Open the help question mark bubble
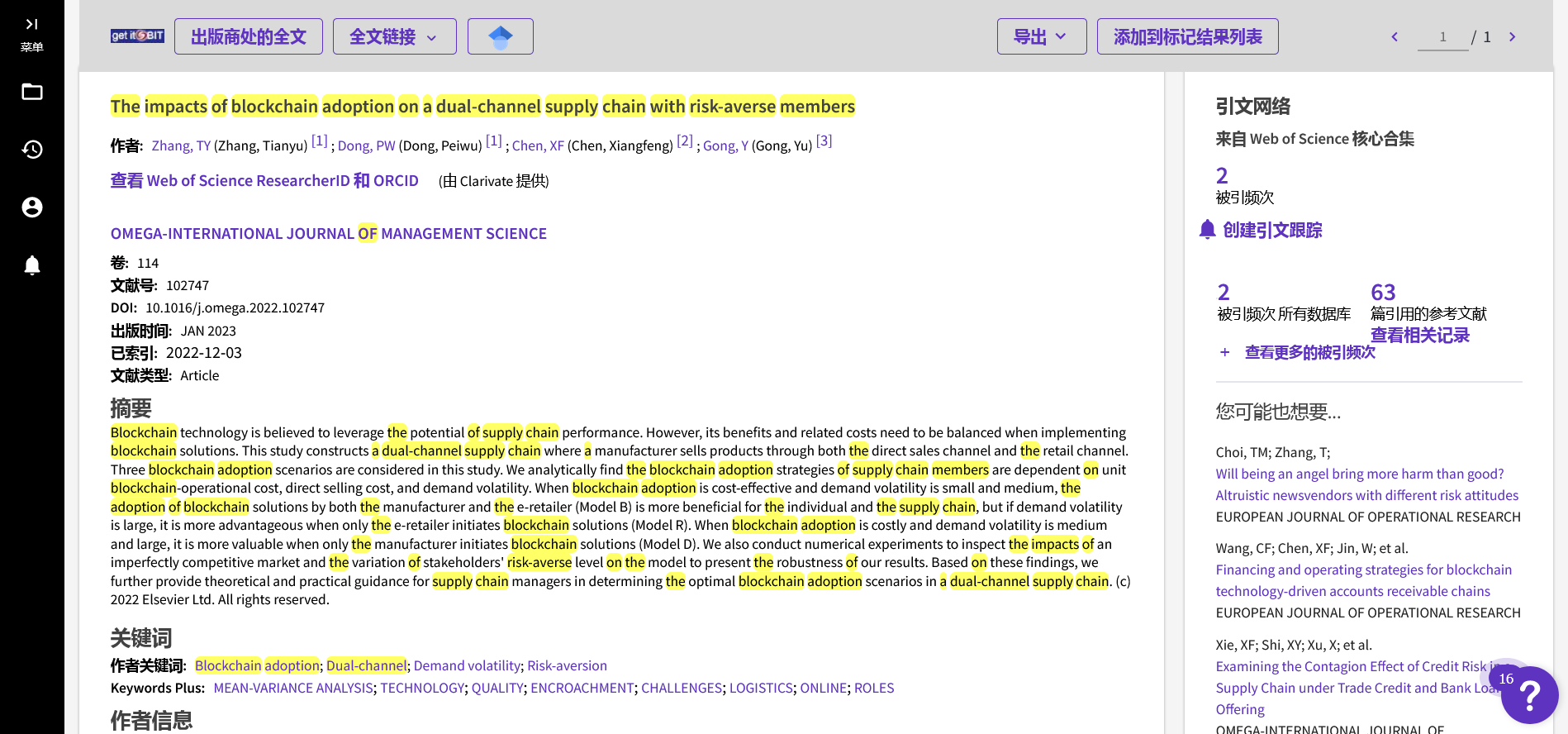The width and height of the screenshot is (1568, 734). click(1529, 695)
